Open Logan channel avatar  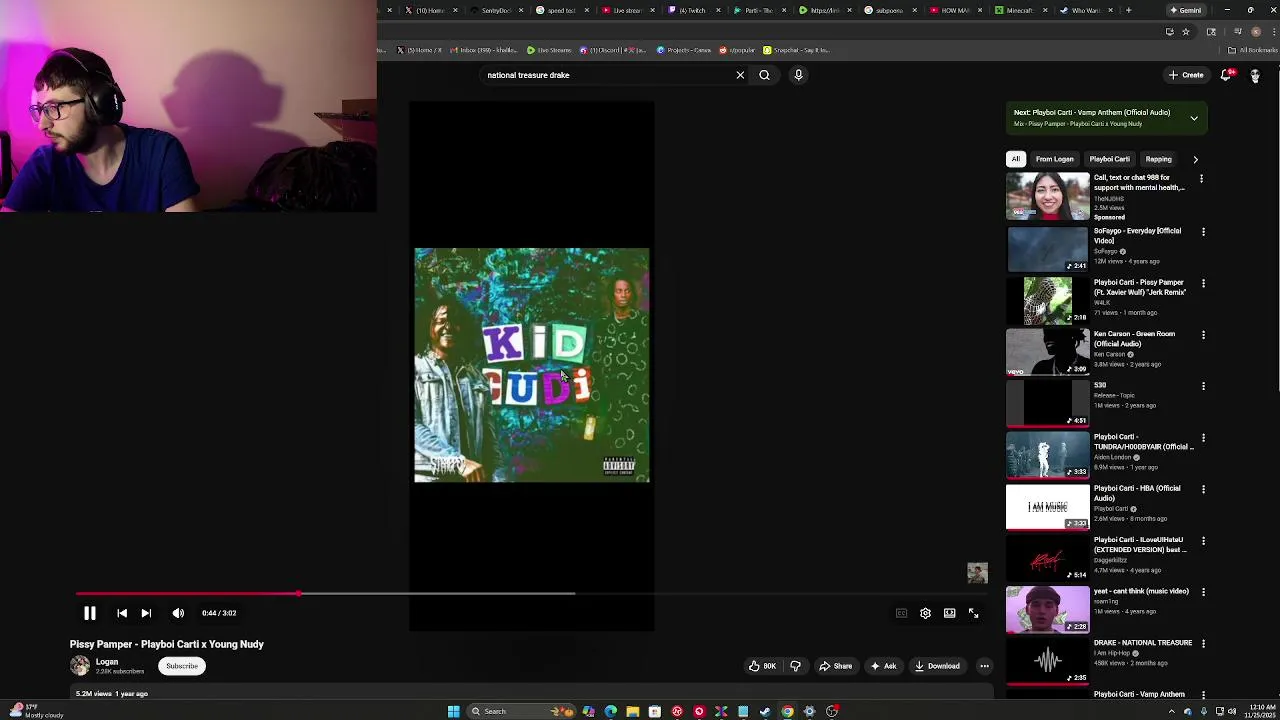point(79,666)
